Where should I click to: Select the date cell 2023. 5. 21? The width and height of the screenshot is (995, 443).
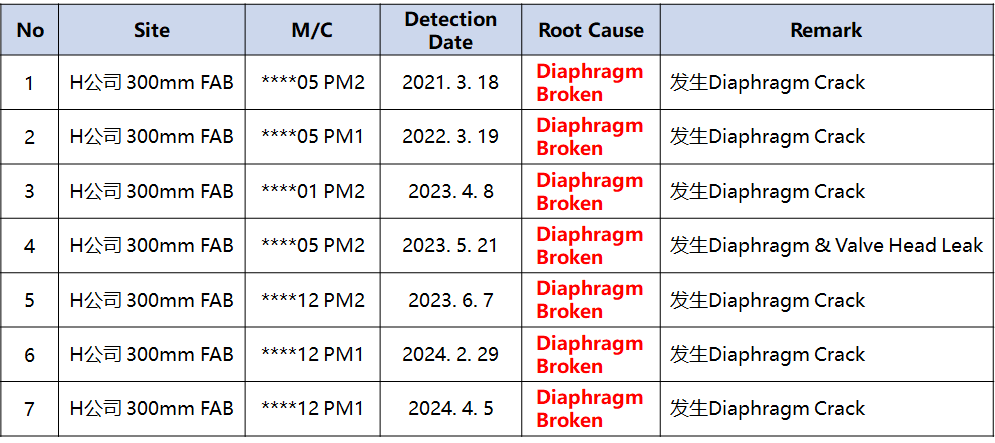tap(450, 245)
